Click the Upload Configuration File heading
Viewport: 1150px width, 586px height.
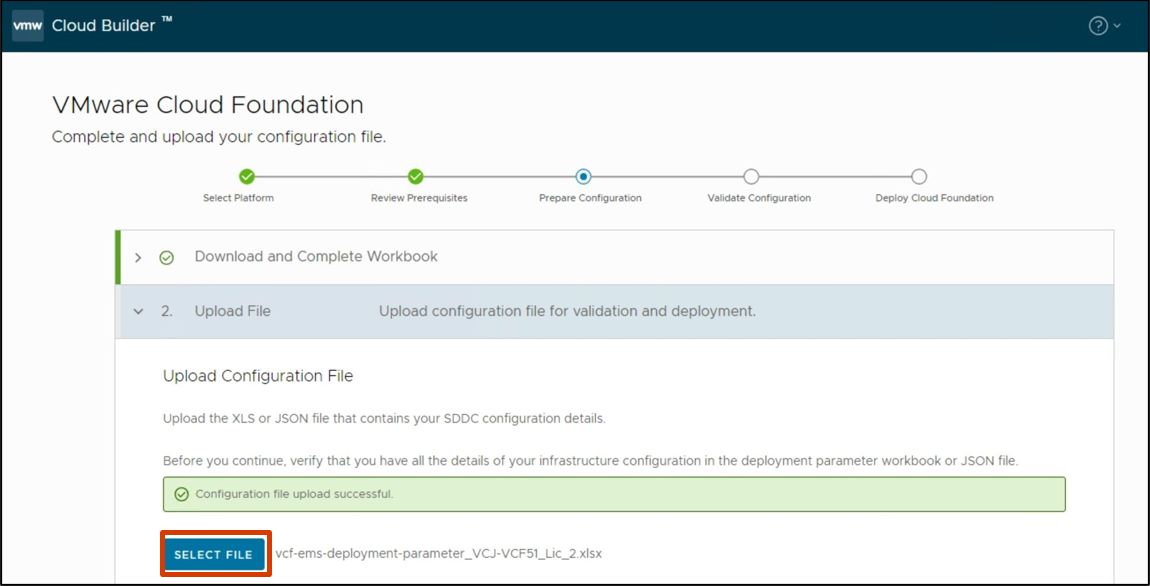pyautogui.click(x=258, y=376)
